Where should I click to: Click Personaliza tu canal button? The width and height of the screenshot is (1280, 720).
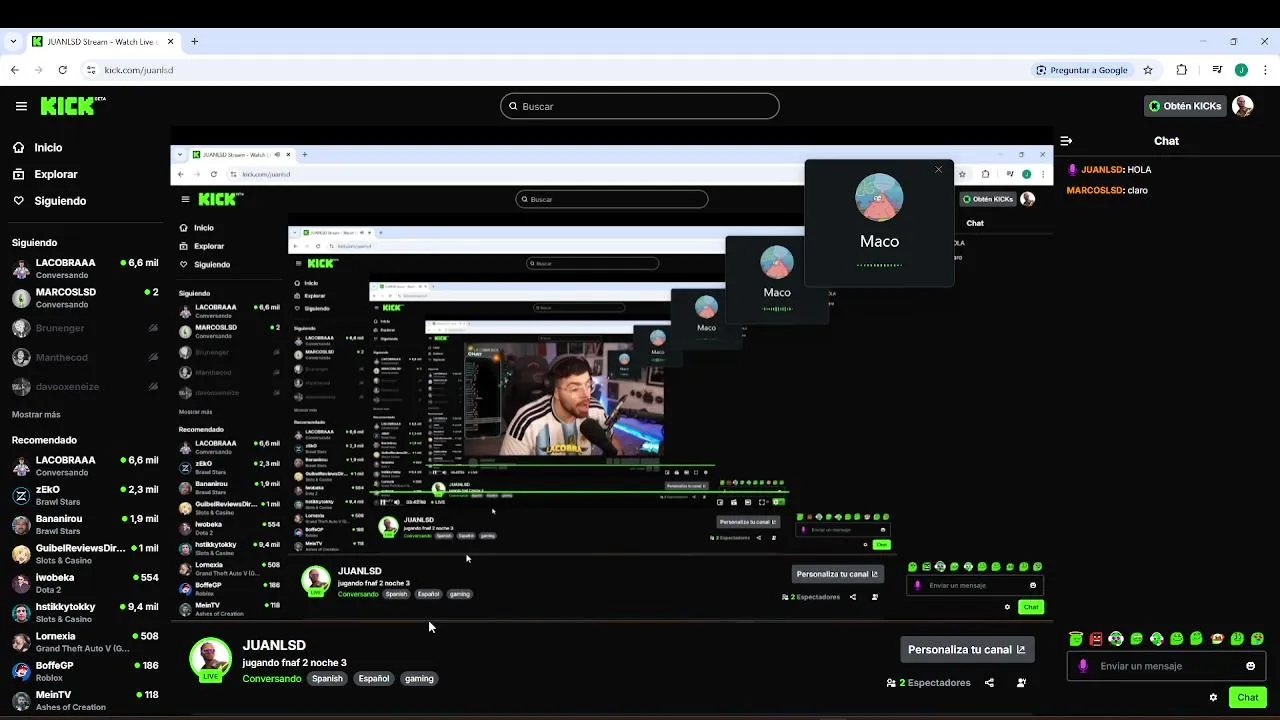(x=966, y=650)
